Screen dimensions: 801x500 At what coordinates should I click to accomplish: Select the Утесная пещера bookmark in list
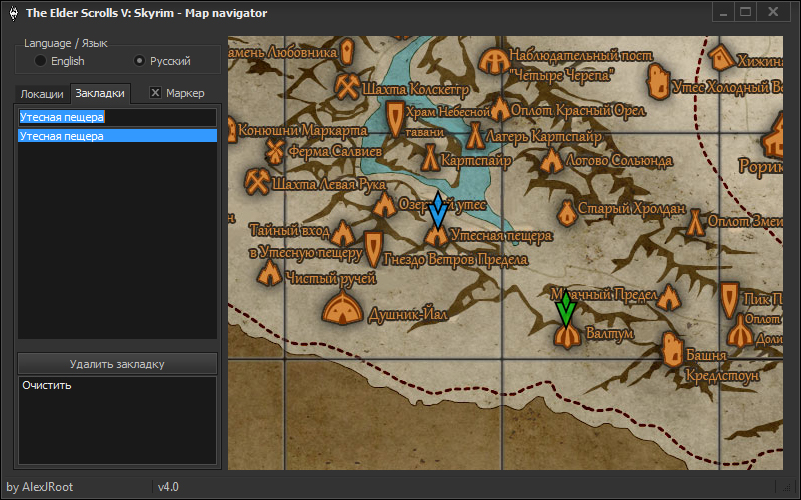coord(117,136)
